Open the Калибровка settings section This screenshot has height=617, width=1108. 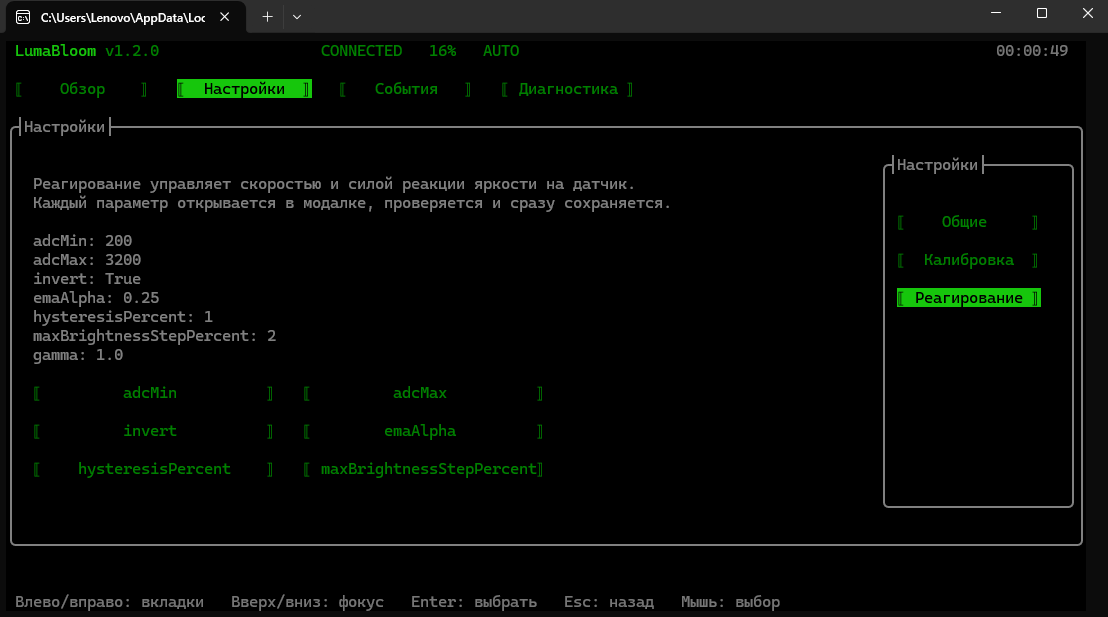[x=968, y=260]
